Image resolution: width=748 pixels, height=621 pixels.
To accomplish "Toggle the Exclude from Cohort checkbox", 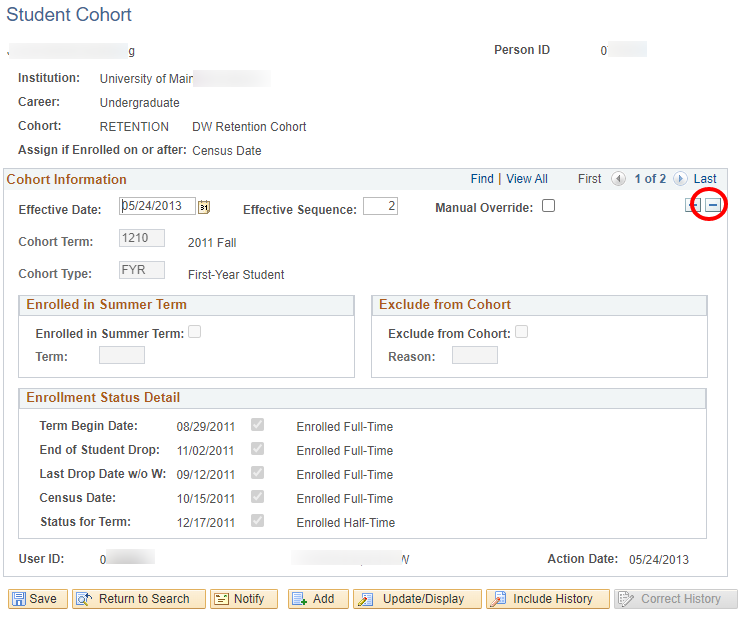I will tap(522, 331).
